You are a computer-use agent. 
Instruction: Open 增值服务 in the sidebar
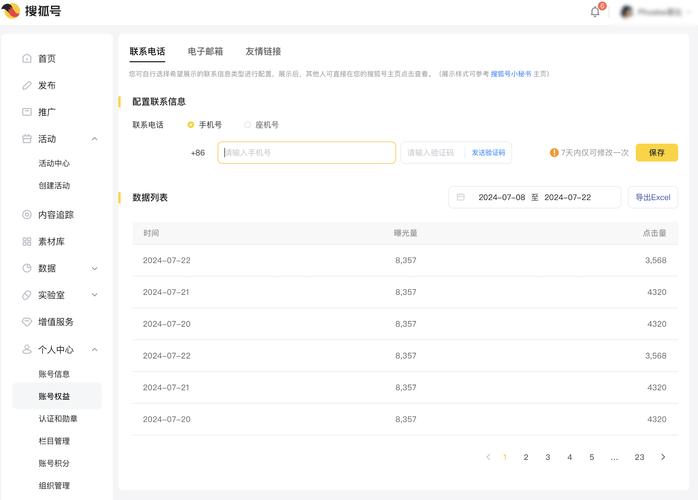(56, 321)
